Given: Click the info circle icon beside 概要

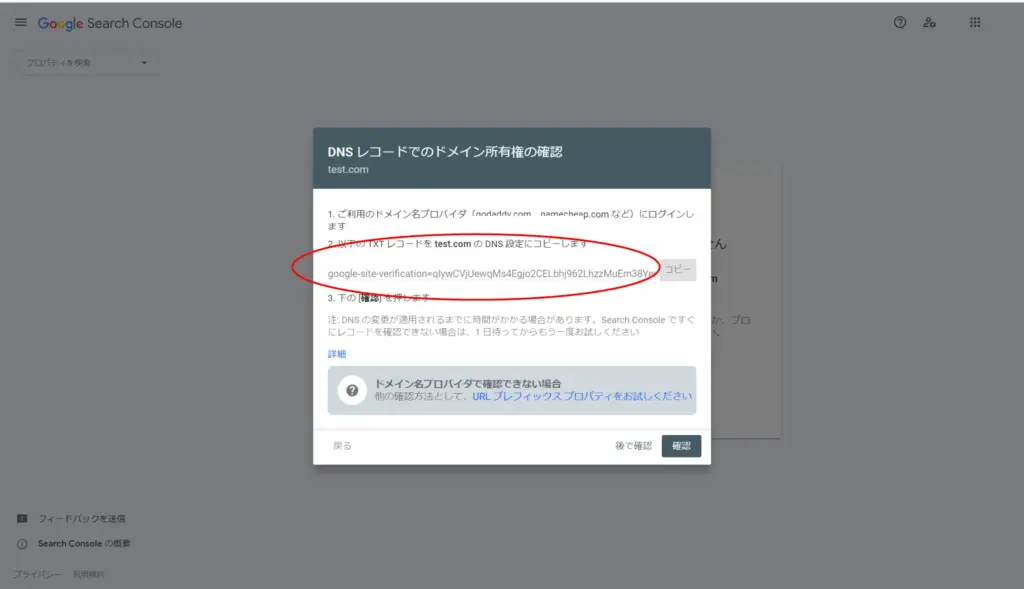Looking at the screenshot, I should (x=22, y=544).
